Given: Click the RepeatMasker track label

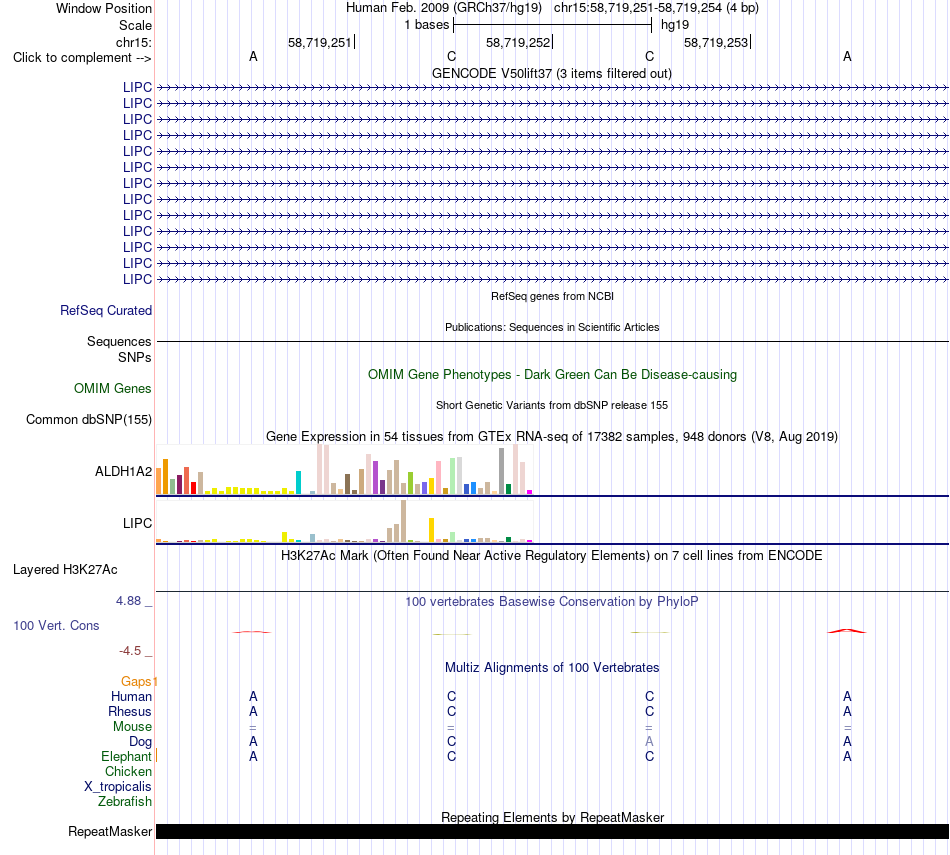Looking at the screenshot, I should click(110, 831).
